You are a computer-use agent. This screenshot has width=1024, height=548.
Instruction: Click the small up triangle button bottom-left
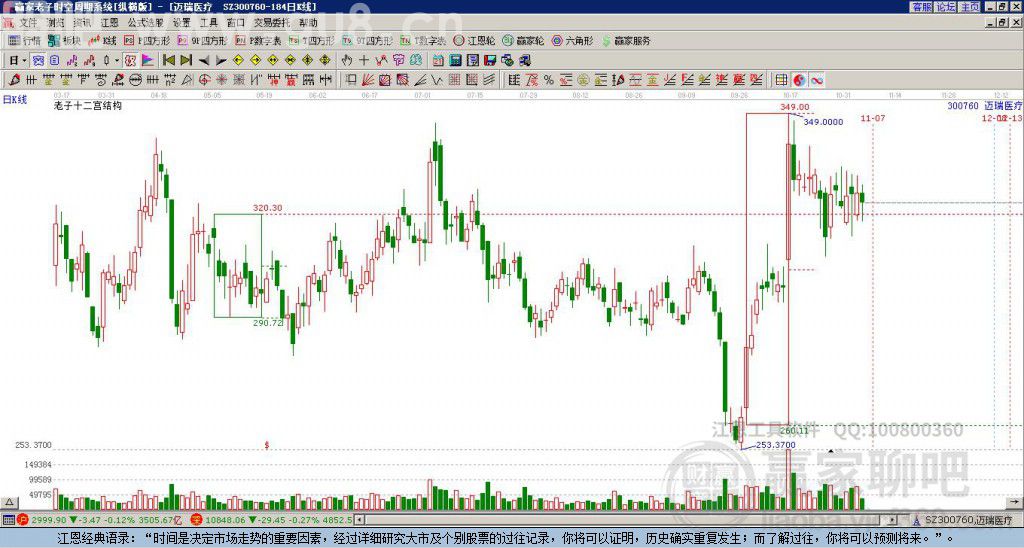click(x=8, y=502)
